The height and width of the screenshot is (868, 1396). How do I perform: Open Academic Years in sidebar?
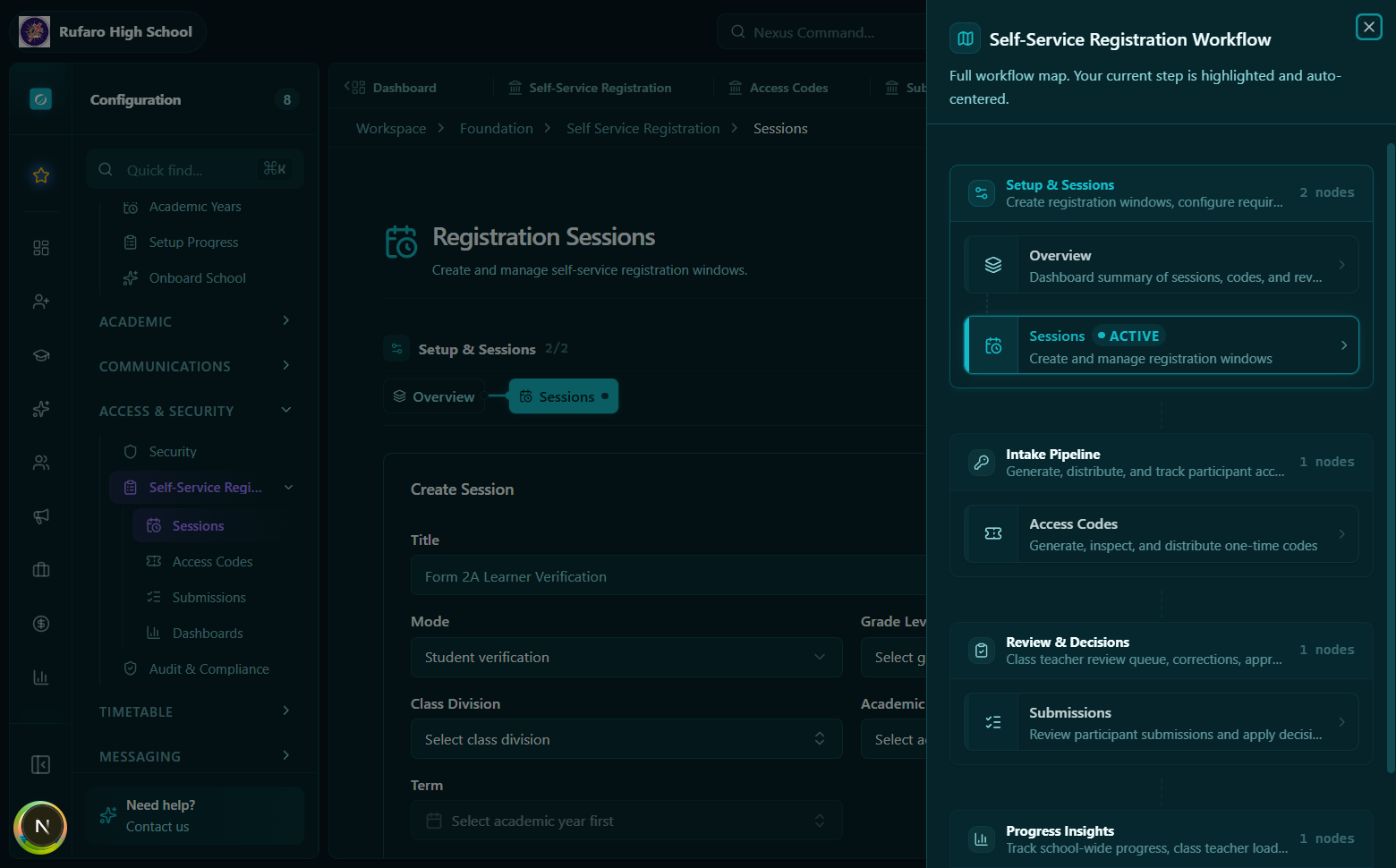(195, 207)
